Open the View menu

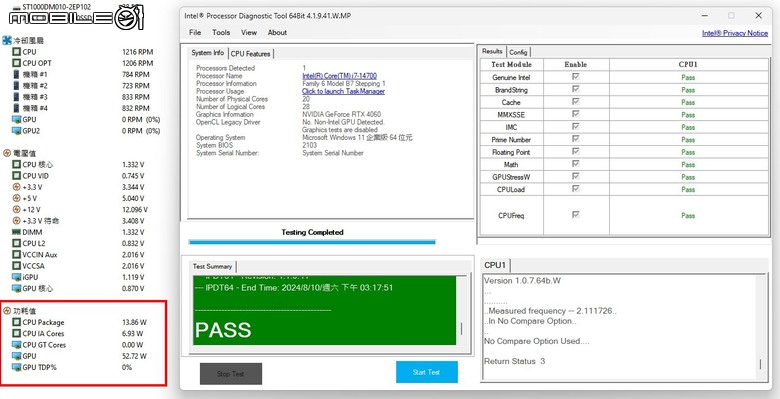(249, 32)
